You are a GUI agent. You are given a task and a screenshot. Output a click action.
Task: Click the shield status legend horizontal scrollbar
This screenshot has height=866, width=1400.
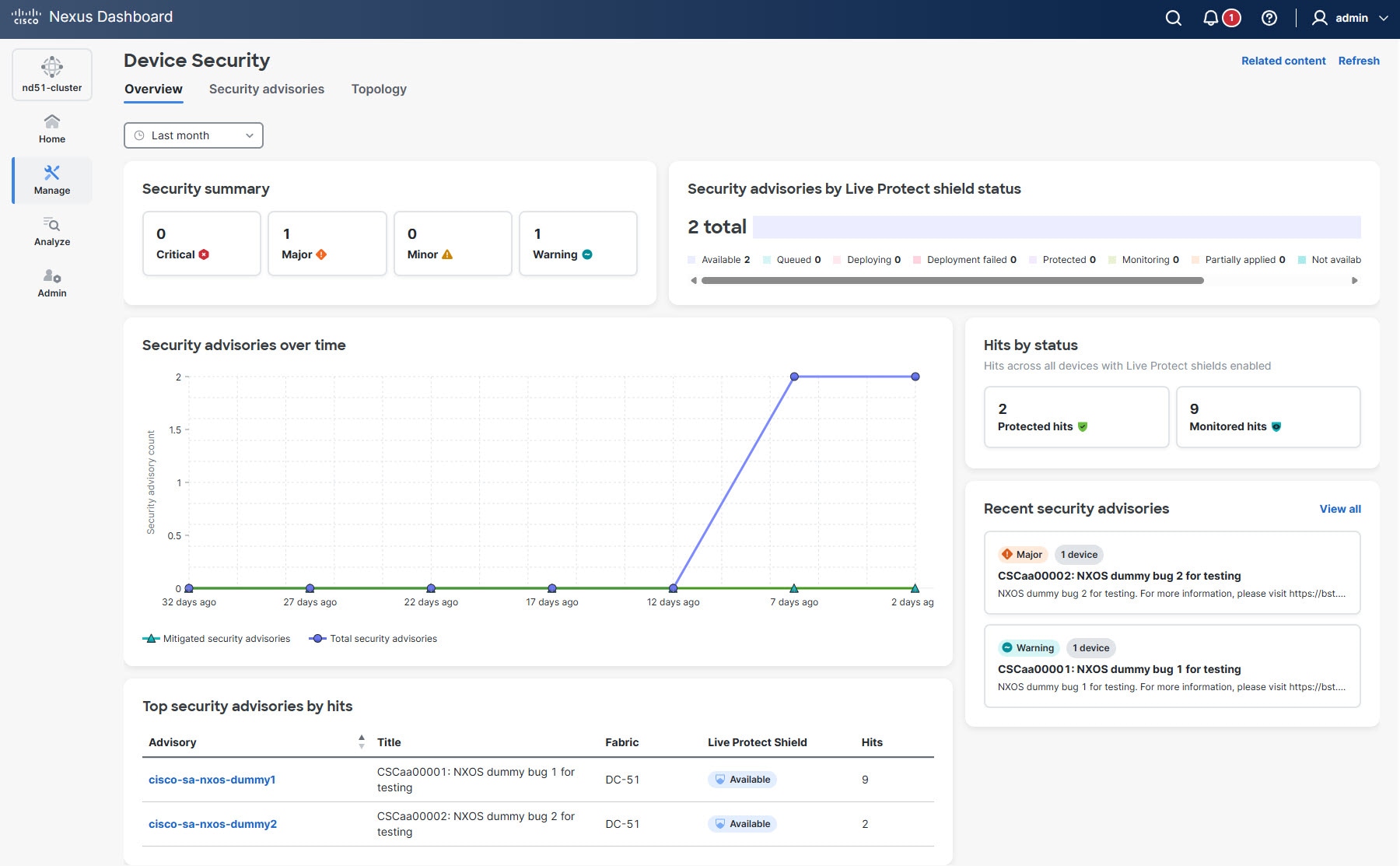click(953, 281)
